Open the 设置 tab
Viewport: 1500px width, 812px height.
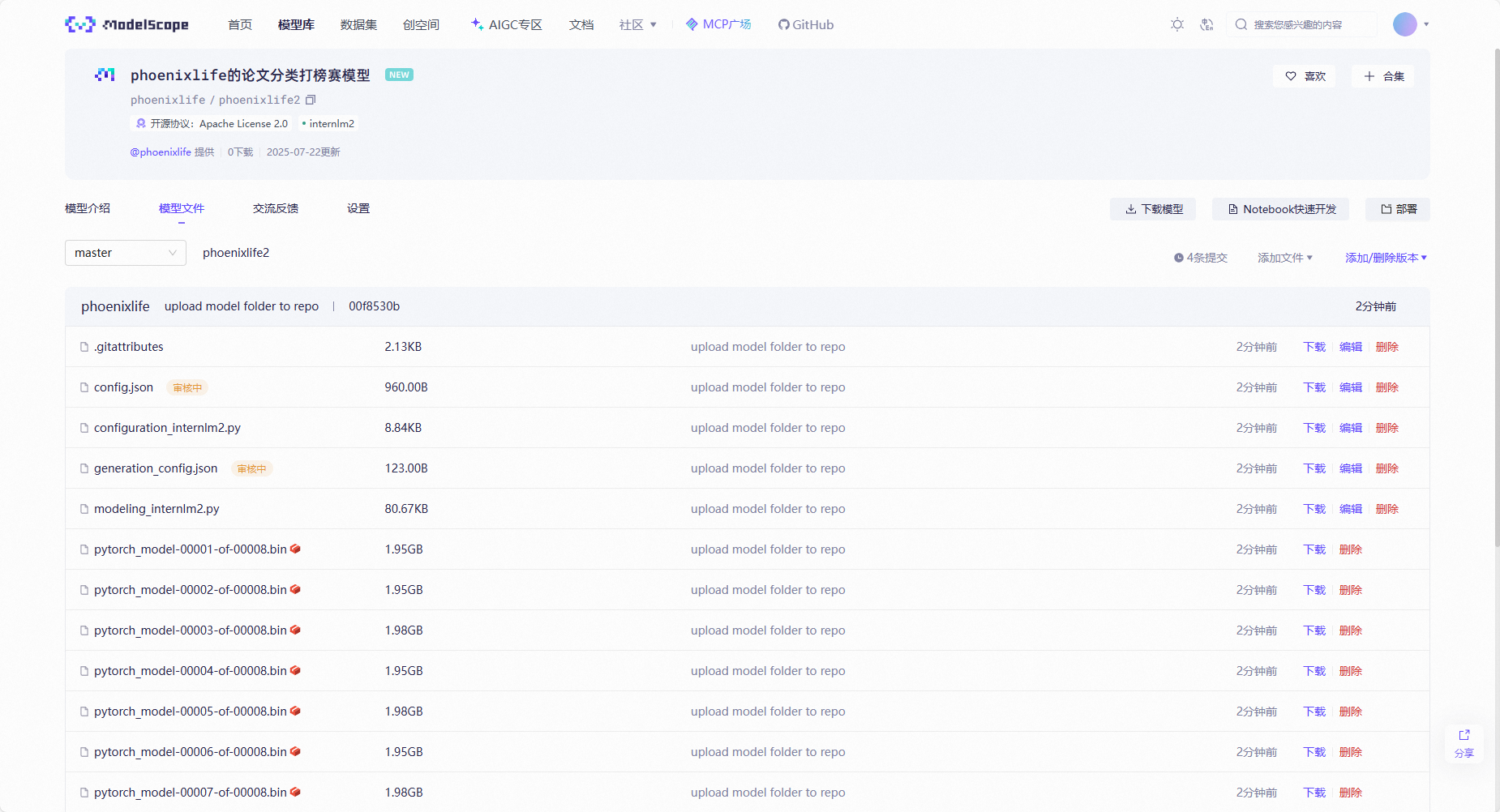click(x=358, y=208)
